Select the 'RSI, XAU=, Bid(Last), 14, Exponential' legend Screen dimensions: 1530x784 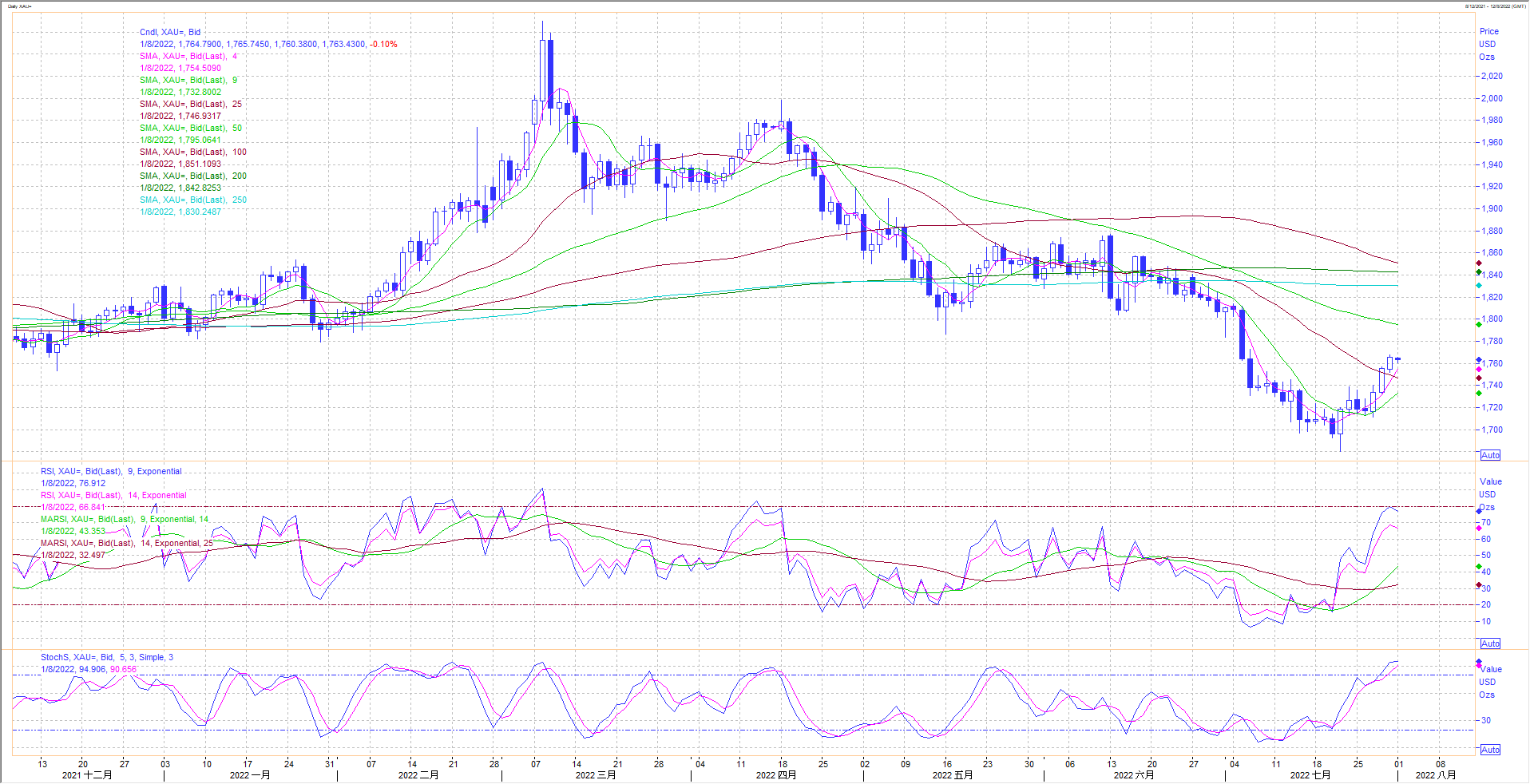(x=113, y=496)
